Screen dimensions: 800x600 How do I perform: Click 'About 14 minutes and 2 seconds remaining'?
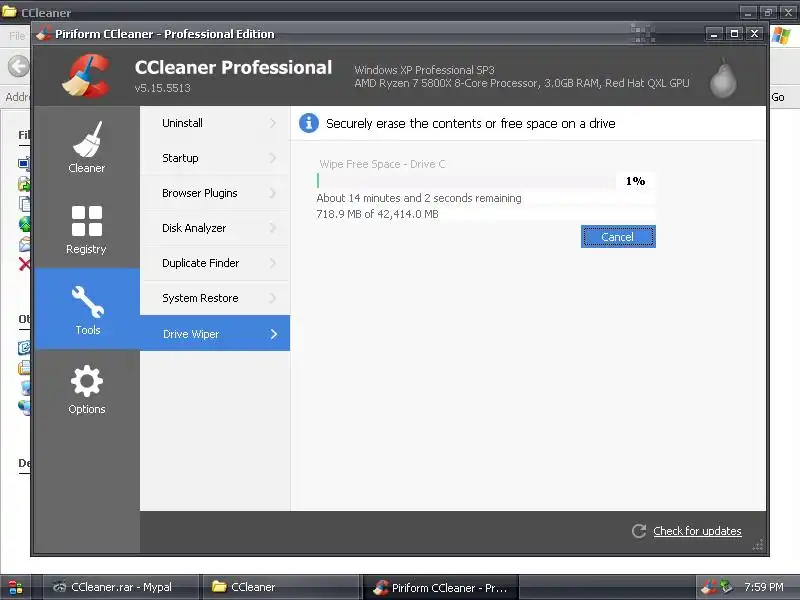click(419, 198)
